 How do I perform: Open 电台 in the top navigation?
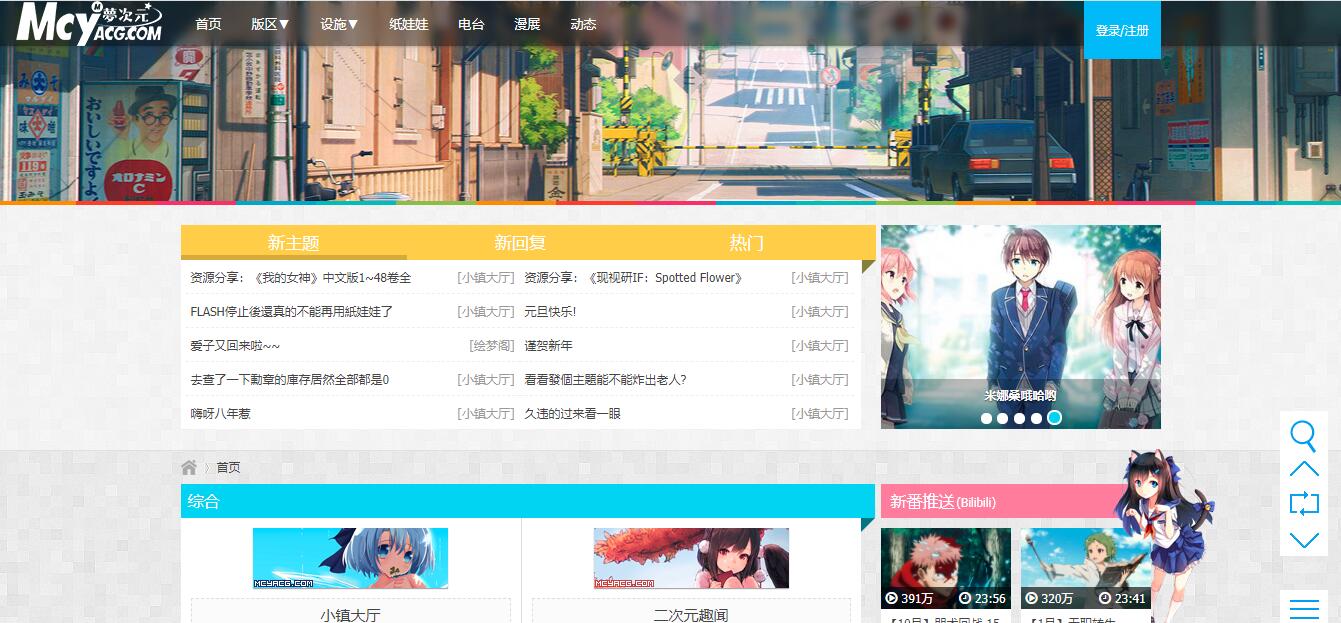tap(471, 24)
